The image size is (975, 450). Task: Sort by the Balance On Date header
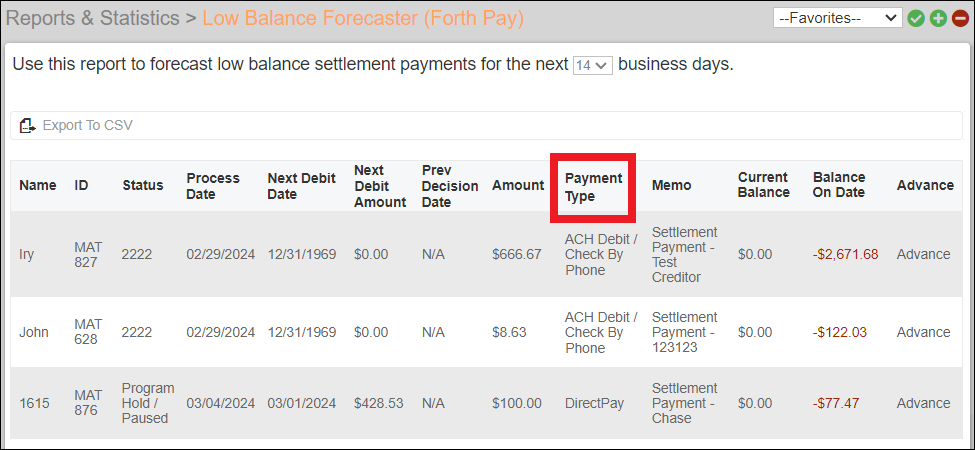coord(839,185)
